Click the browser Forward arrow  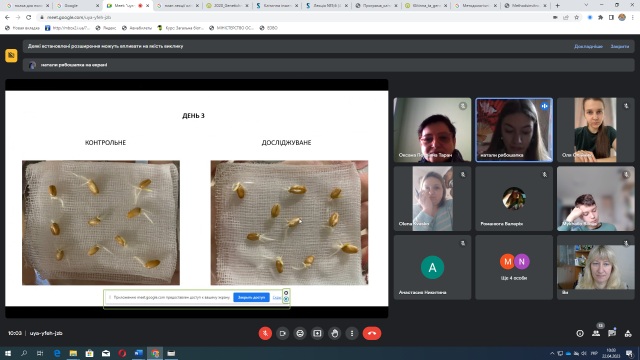pyautogui.click(x=18, y=18)
